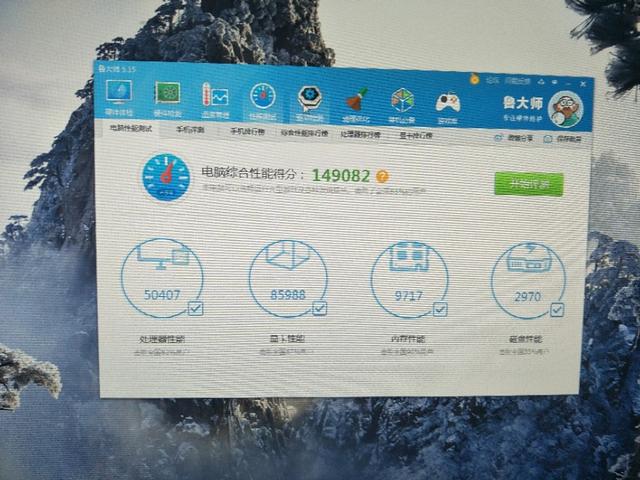Viewport: 640px width, 480px height.
Task: Uncheck the 显卡性能 graphics test checkbox
Action: (x=319, y=308)
